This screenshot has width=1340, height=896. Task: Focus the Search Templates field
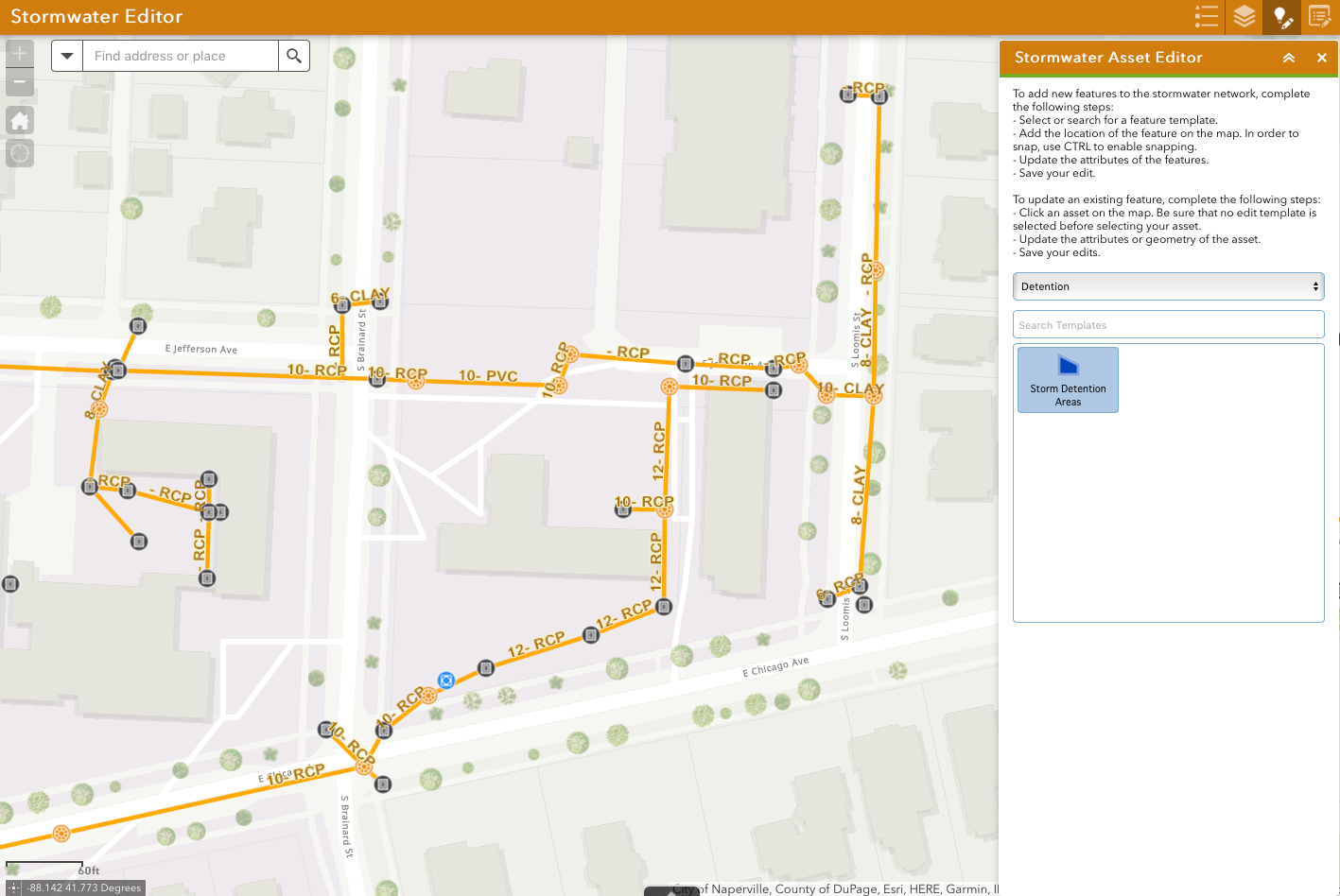[x=1168, y=324]
